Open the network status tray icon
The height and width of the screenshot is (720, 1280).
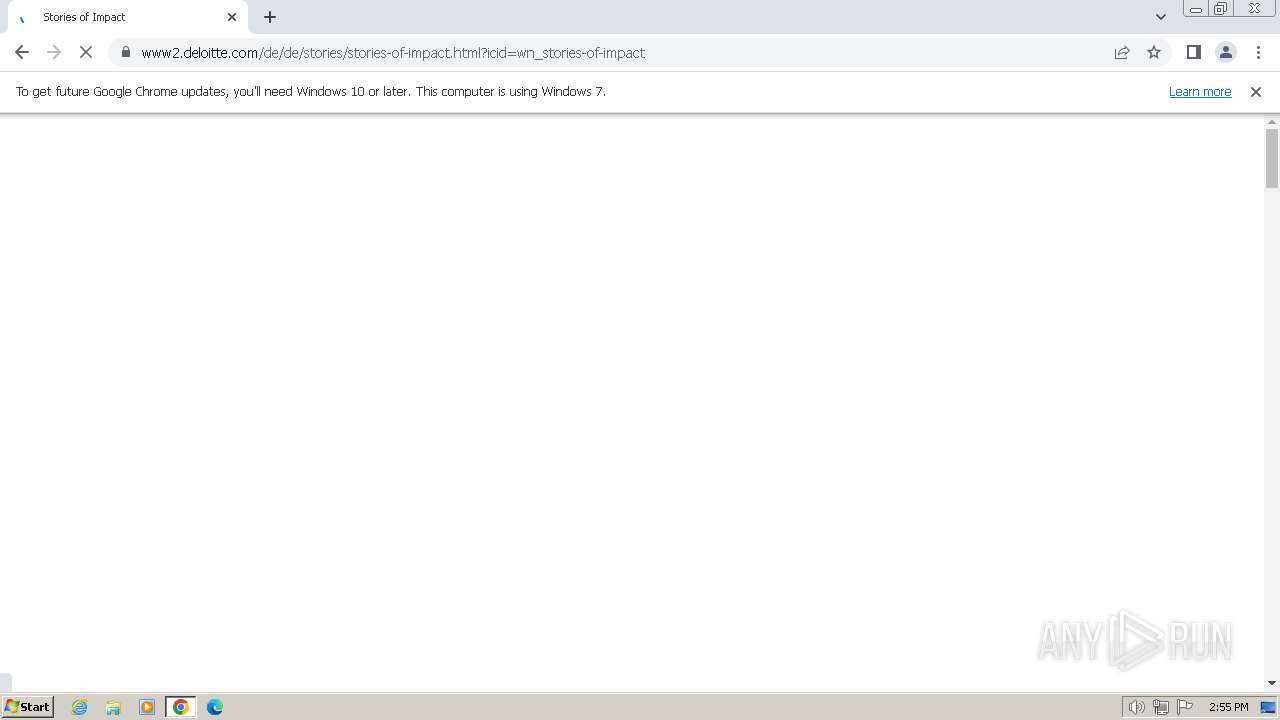click(1161, 707)
